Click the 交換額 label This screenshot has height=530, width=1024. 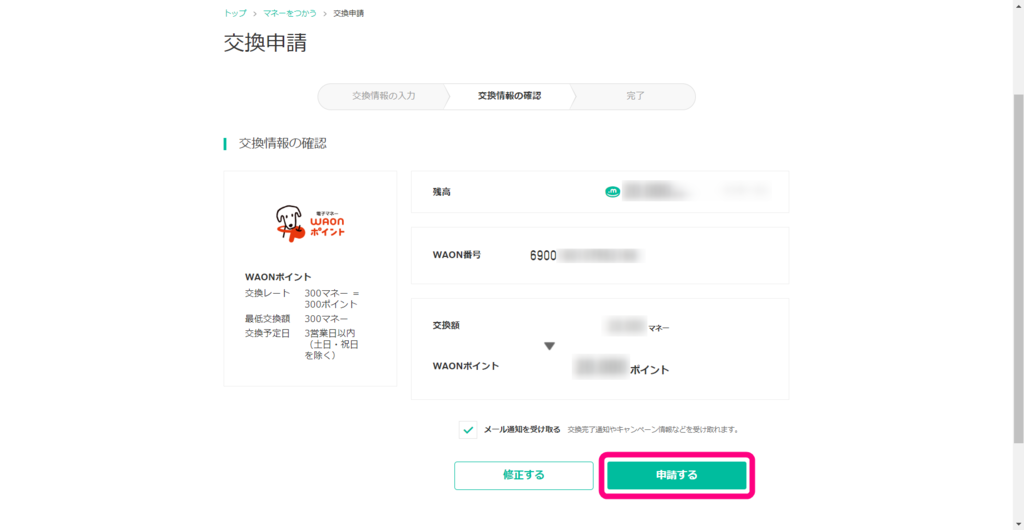(446, 325)
